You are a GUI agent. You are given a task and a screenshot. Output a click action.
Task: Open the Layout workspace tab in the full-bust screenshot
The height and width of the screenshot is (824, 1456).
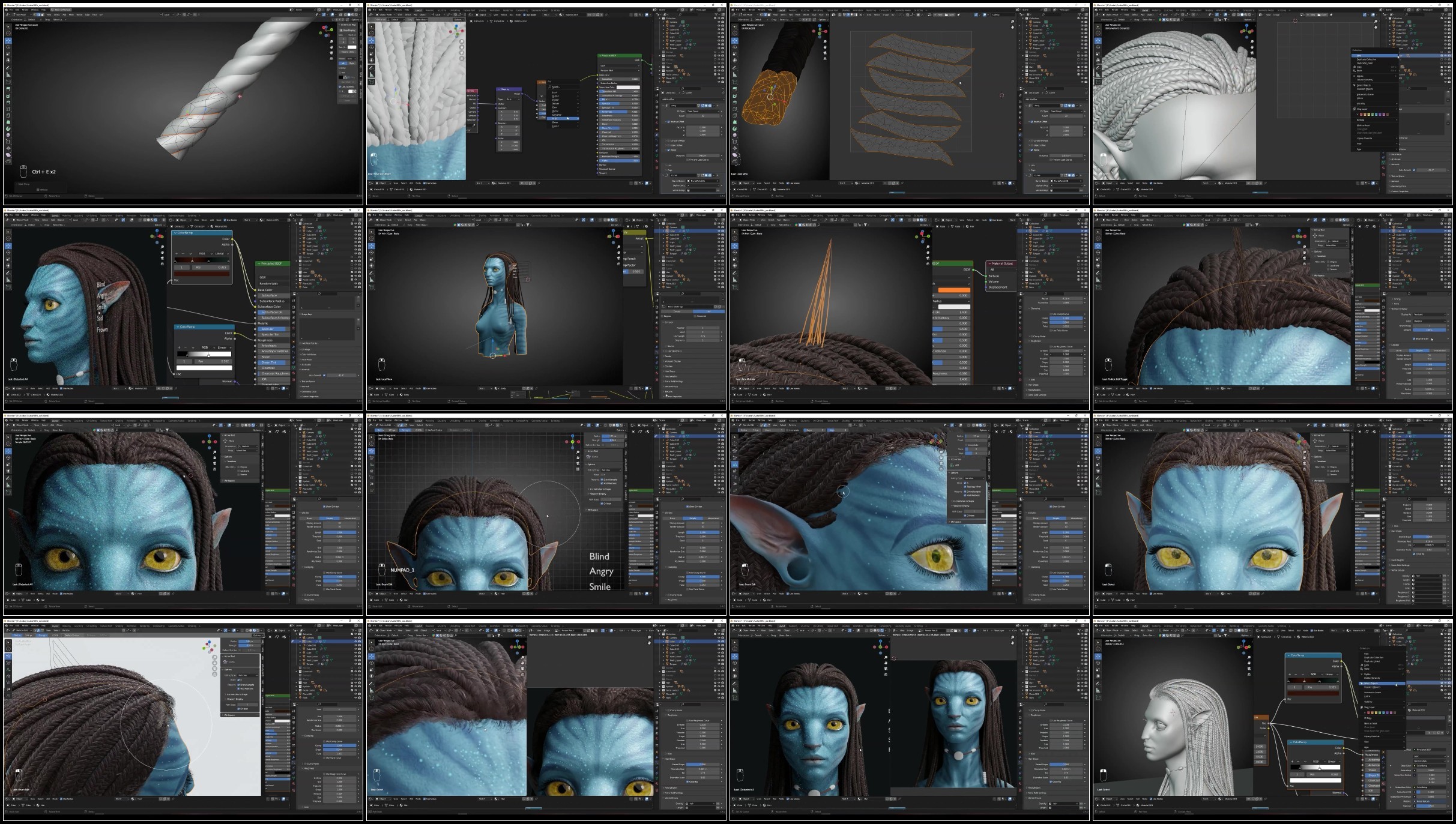point(418,215)
